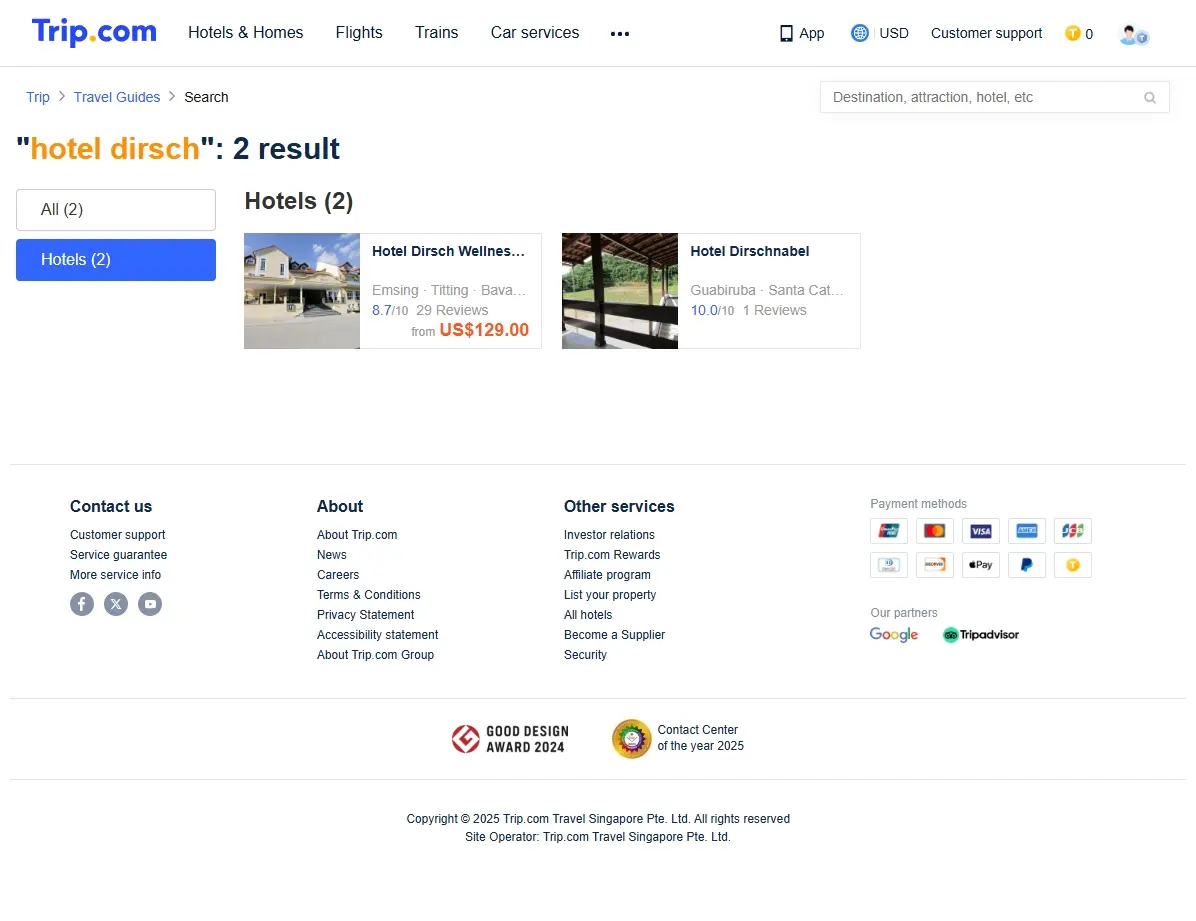Open footer Customer support link
1196x921 pixels.
click(x=117, y=535)
